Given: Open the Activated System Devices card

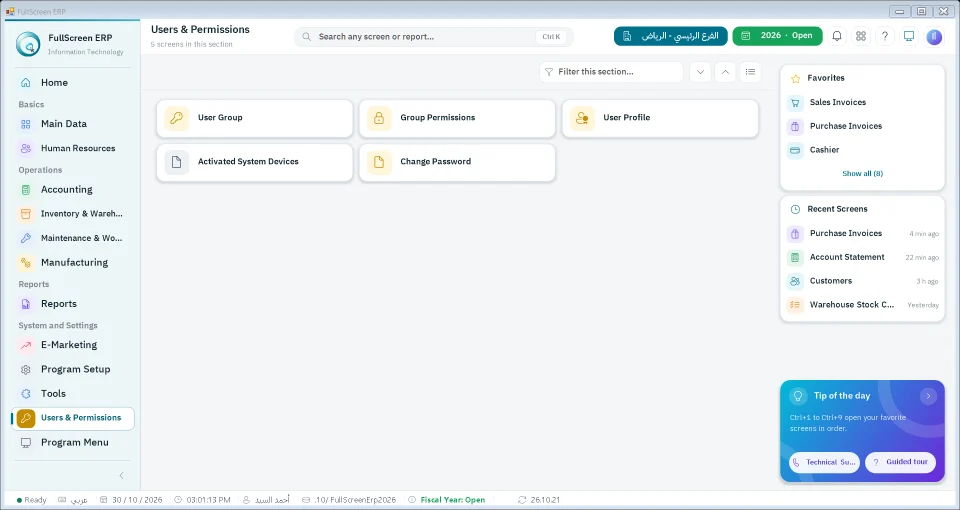Looking at the screenshot, I should tap(255, 162).
